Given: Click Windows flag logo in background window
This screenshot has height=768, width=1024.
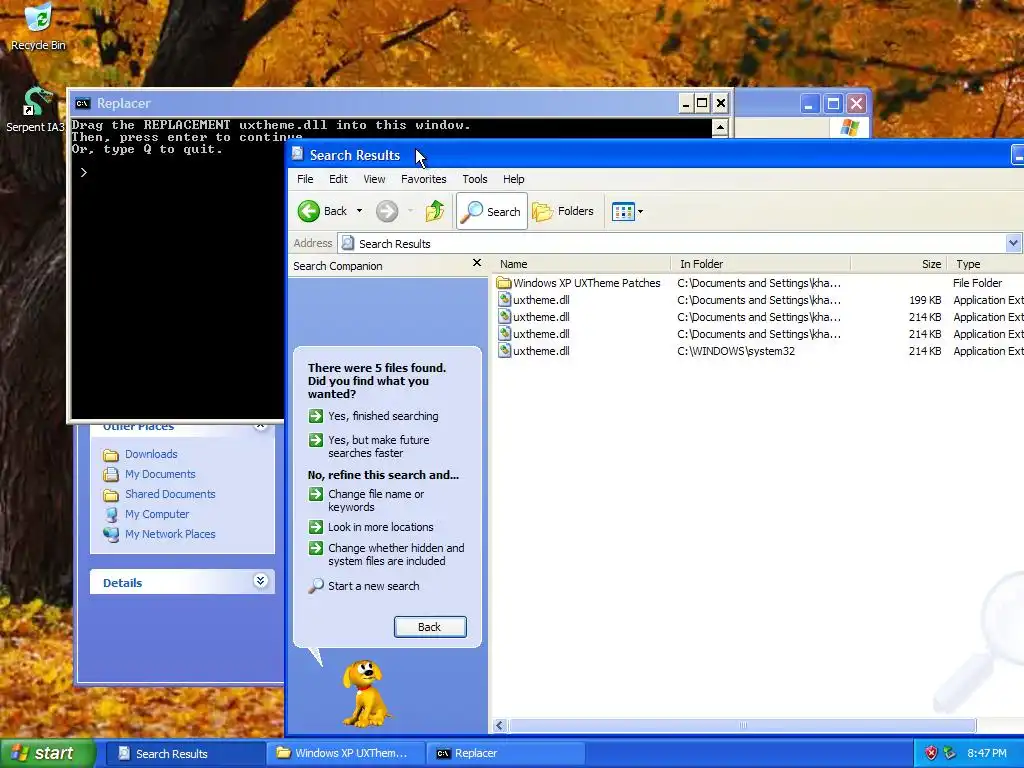Looking at the screenshot, I should (850, 128).
